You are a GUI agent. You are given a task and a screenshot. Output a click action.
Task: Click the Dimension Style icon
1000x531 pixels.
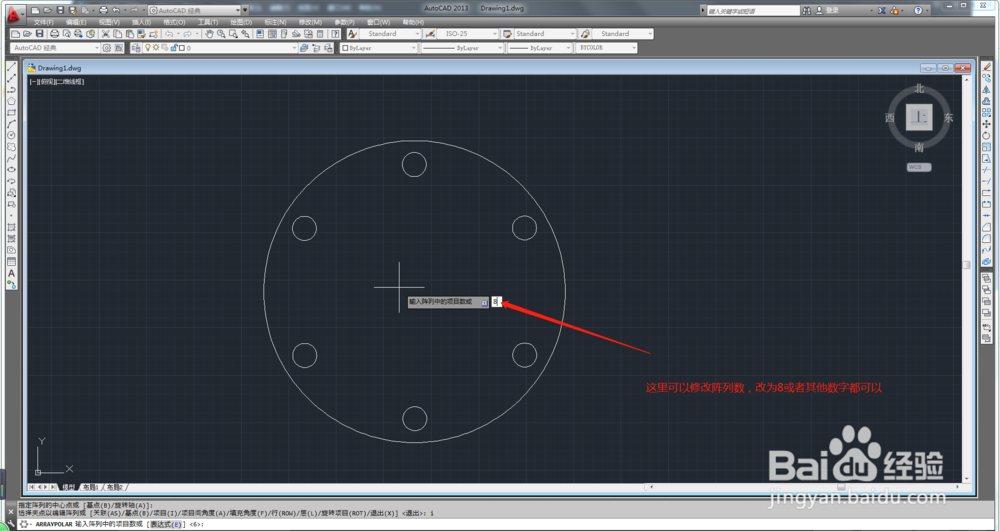point(430,34)
